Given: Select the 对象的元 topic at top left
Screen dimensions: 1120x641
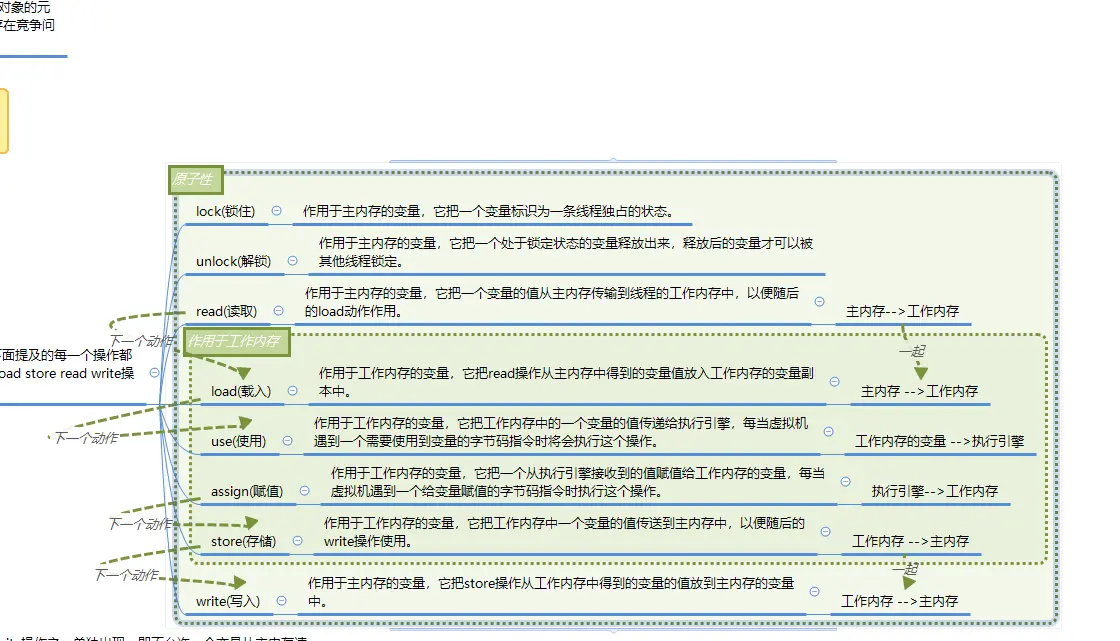Looking at the screenshot, I should point(27,16).
